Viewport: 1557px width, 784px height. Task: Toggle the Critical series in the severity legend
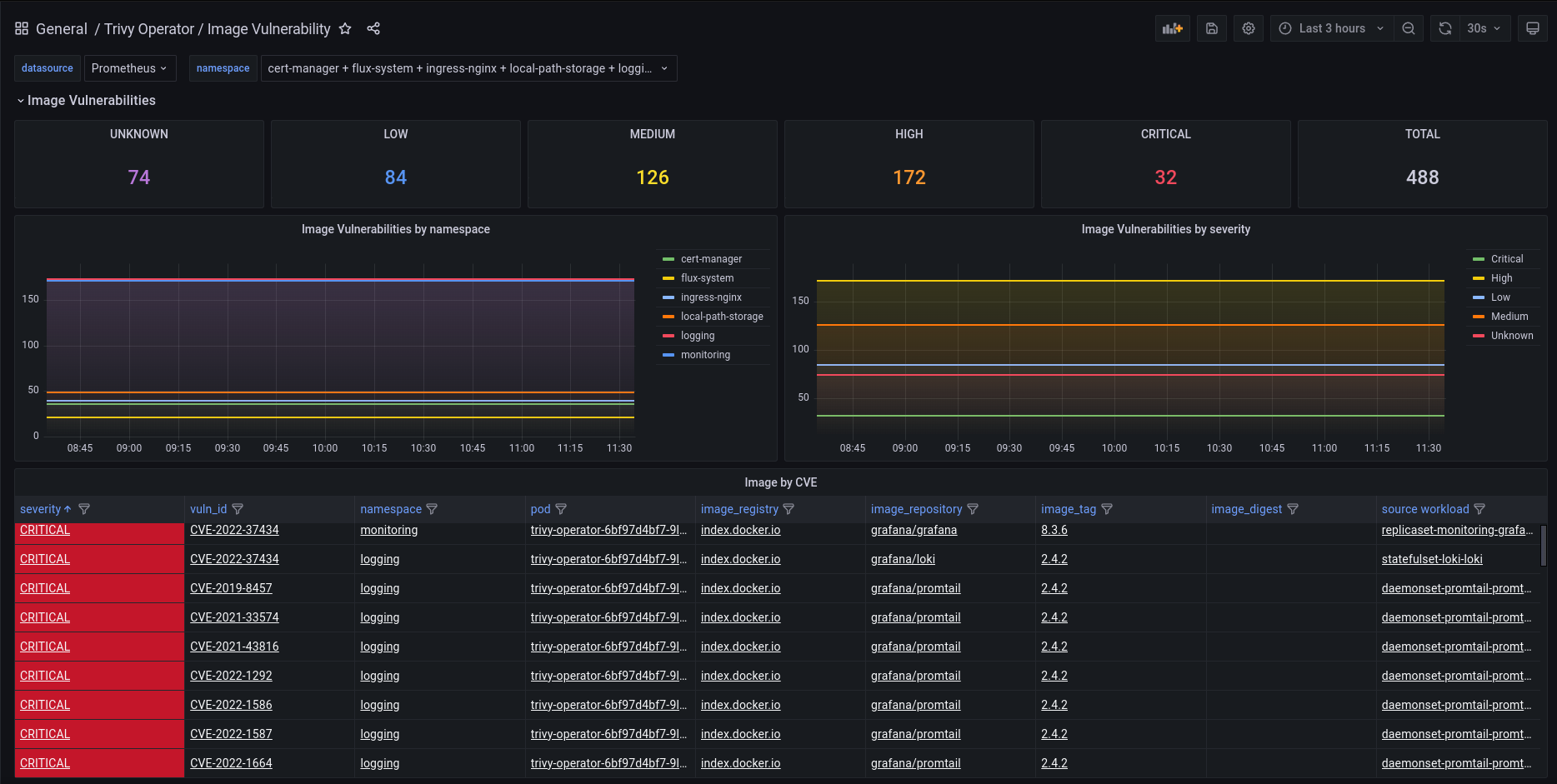point(1506,259)
